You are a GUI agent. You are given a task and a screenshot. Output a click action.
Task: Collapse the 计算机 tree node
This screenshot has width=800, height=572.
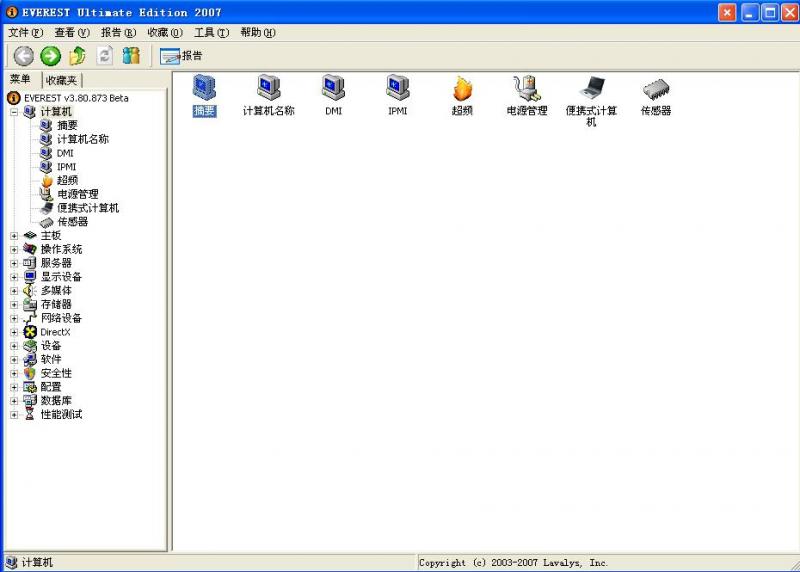(x=14, y=112)
